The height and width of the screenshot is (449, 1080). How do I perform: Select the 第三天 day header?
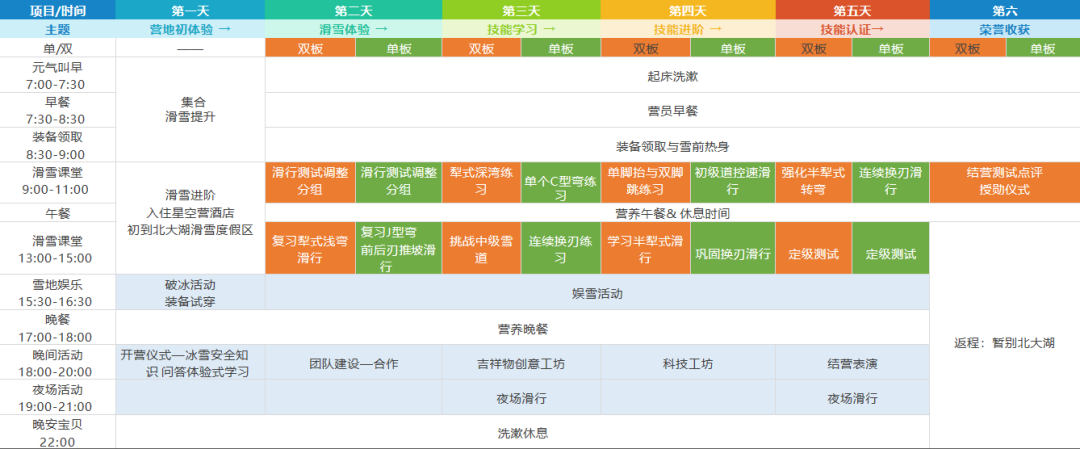520,10
